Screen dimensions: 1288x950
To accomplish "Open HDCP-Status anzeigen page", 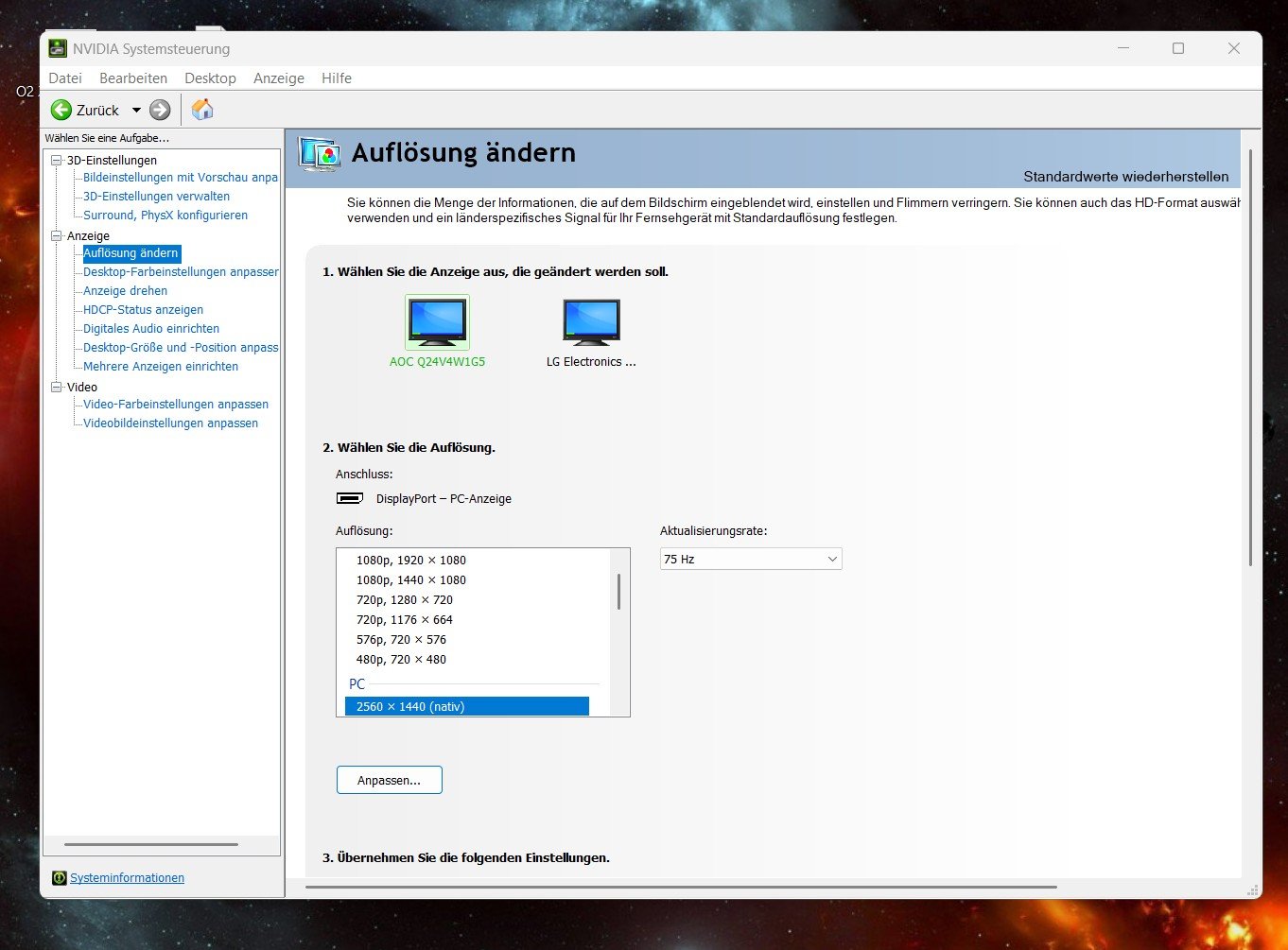I will click(x=143, y=310).
